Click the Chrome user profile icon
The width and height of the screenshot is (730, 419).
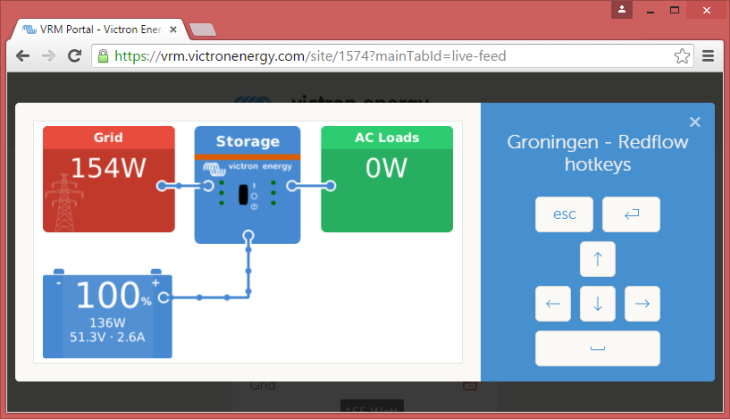pyautogui.click(x=623, y=9)
